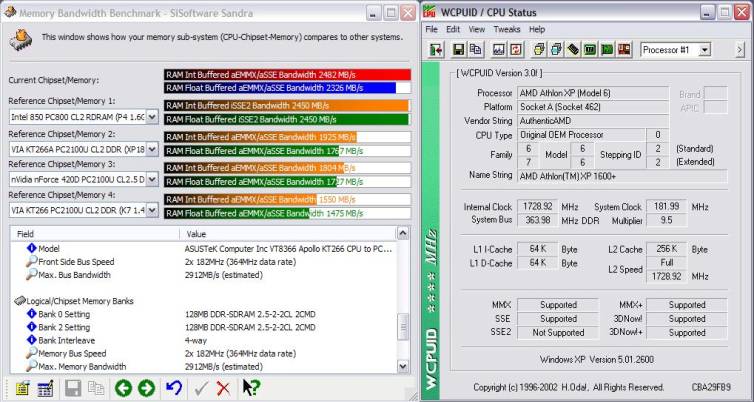Viewport: 754px width, 402px height.
Task: Click the Copy pages icon in WCPUID toolbar
Action: tap(476, 50)
